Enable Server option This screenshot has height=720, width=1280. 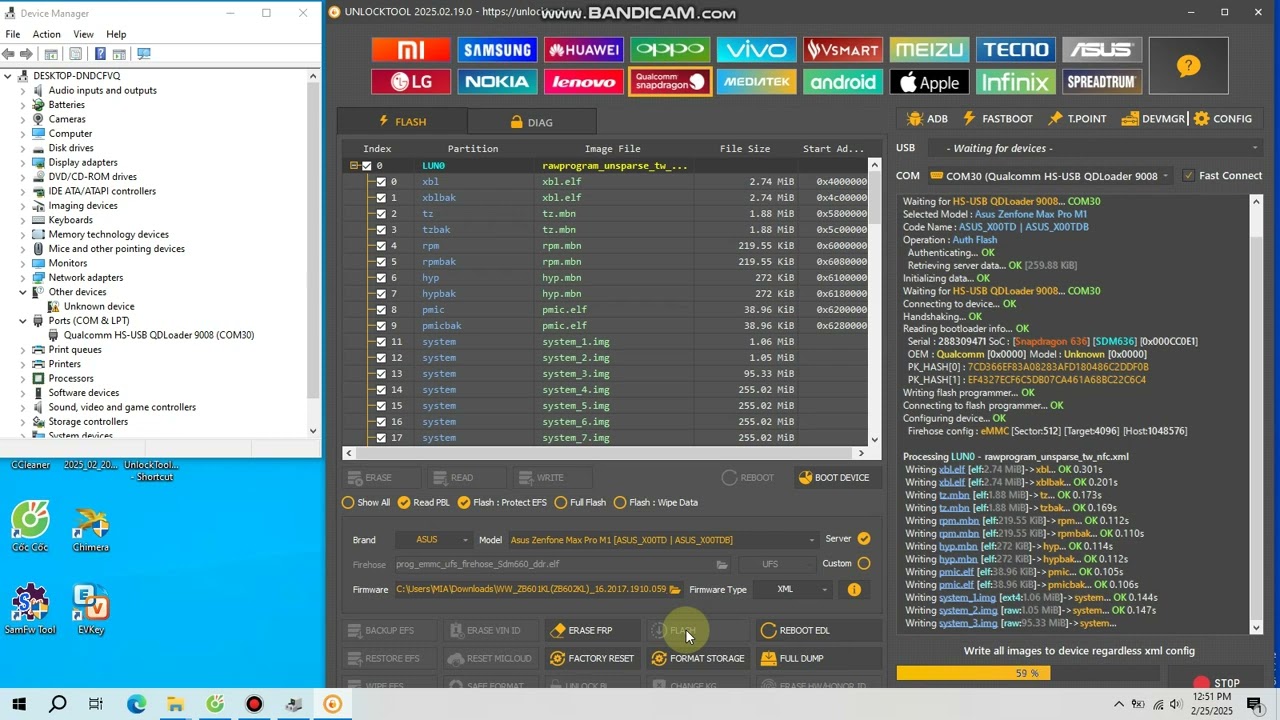[x=864, y=539]
